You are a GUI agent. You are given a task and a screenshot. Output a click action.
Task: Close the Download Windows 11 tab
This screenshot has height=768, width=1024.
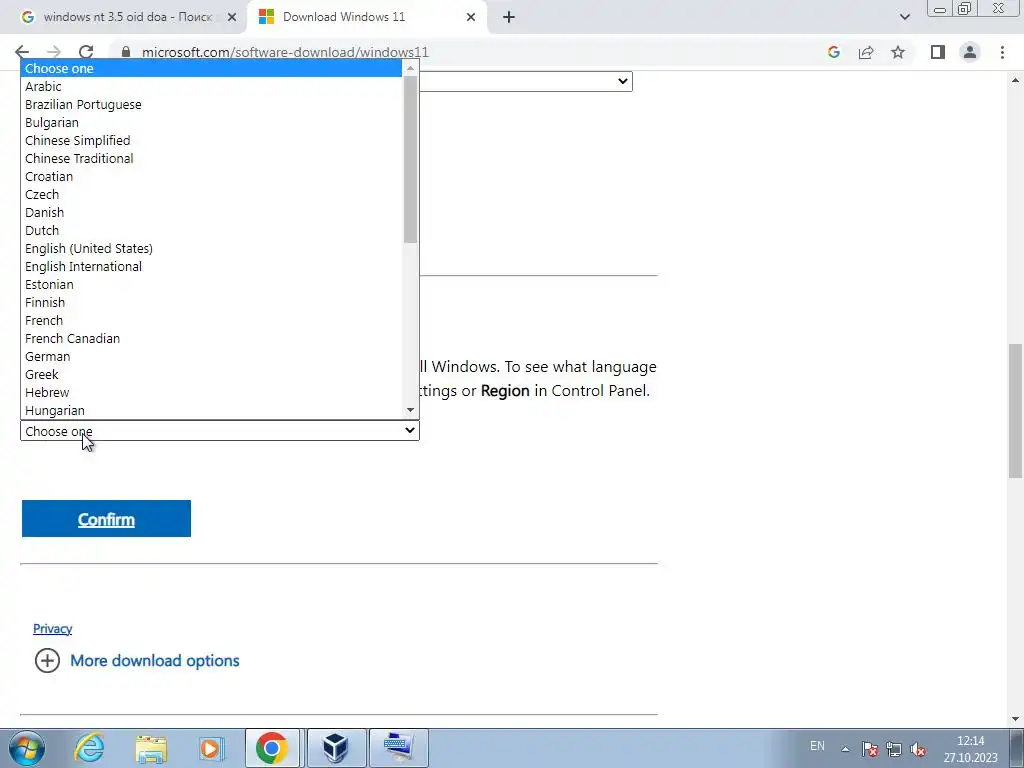471,17
